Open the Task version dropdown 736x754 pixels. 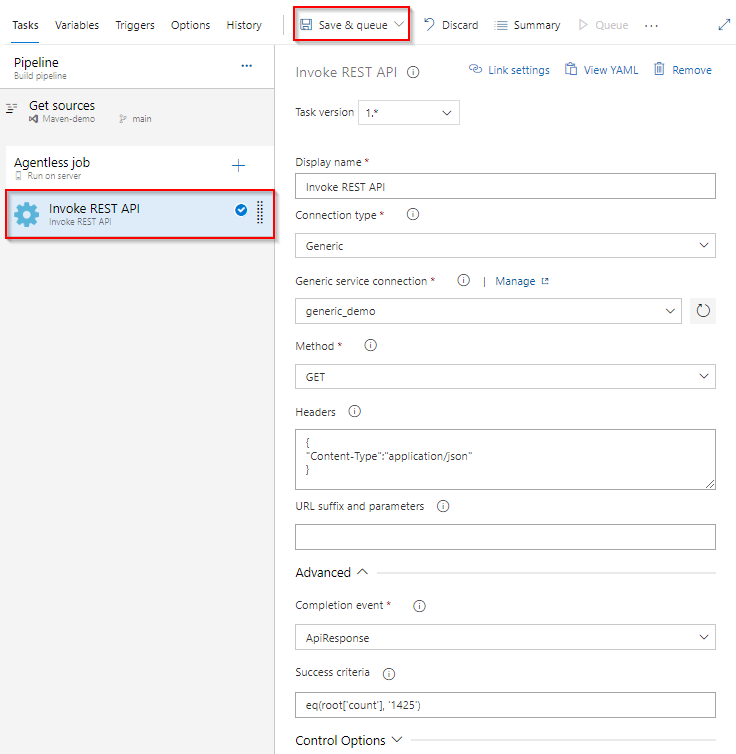click(409, 113)
